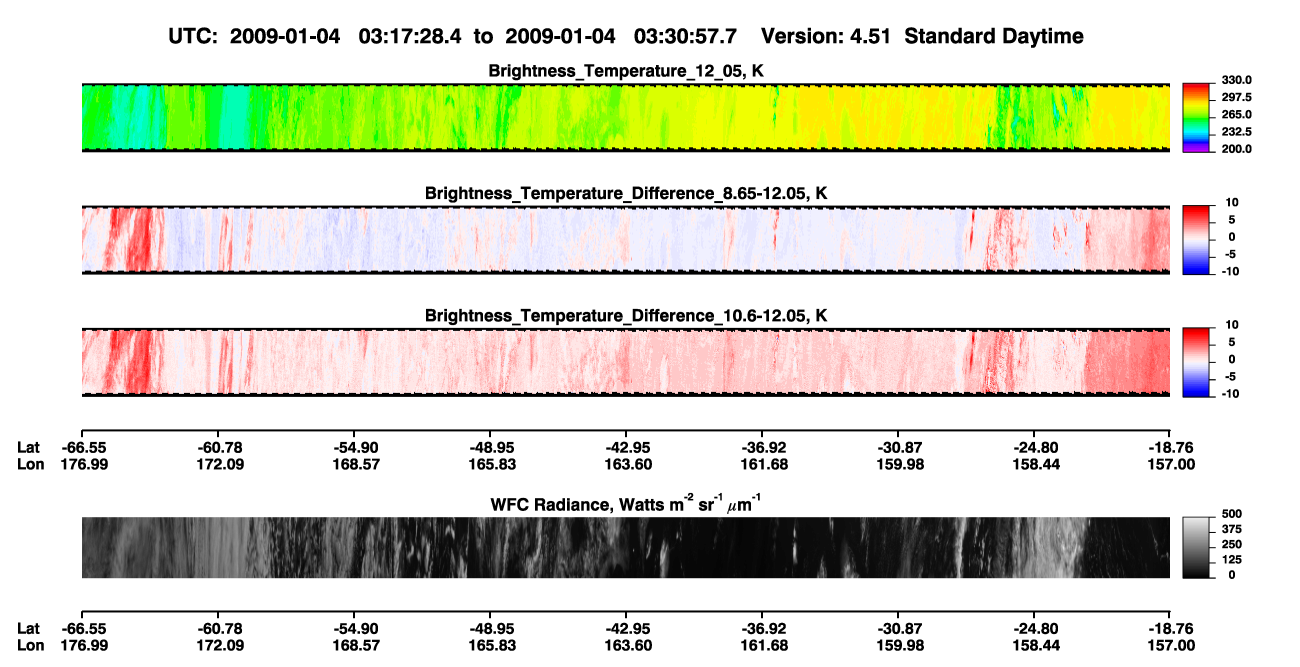The image size is (1300, 667).
Task: Click the 10.6-12.05 difference color scale bar
Action: (1196, 362)
